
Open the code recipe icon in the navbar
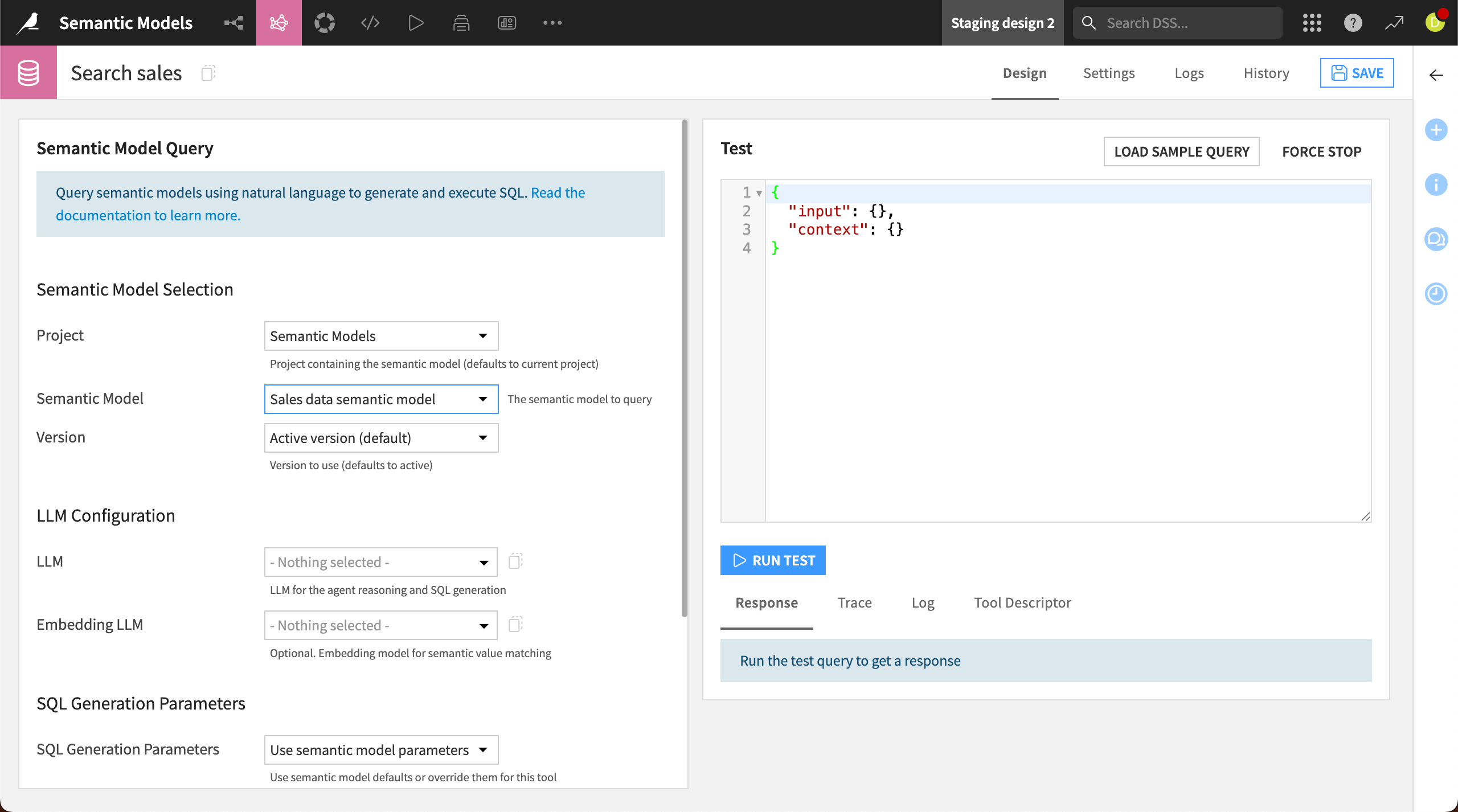369,23
